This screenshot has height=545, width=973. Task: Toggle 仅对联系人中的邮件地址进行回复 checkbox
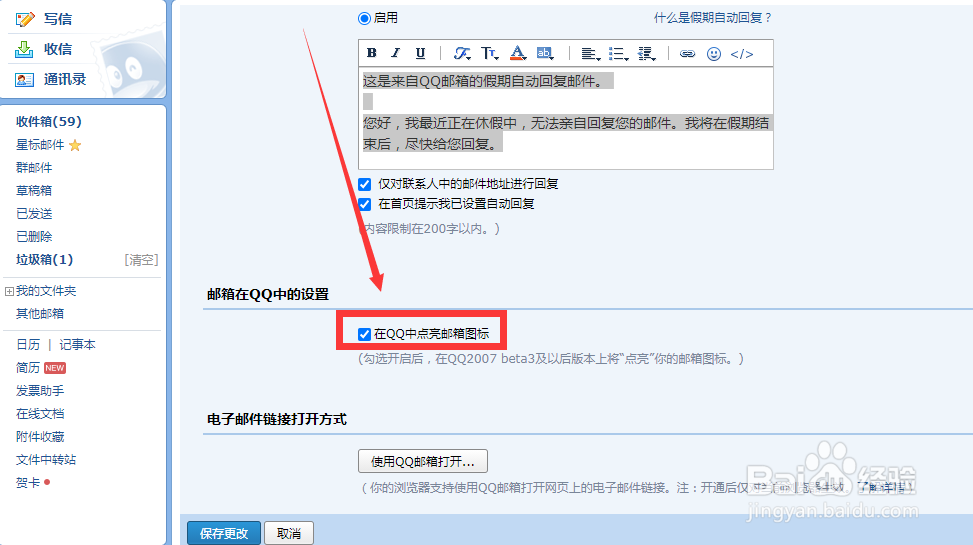point(364,184)
